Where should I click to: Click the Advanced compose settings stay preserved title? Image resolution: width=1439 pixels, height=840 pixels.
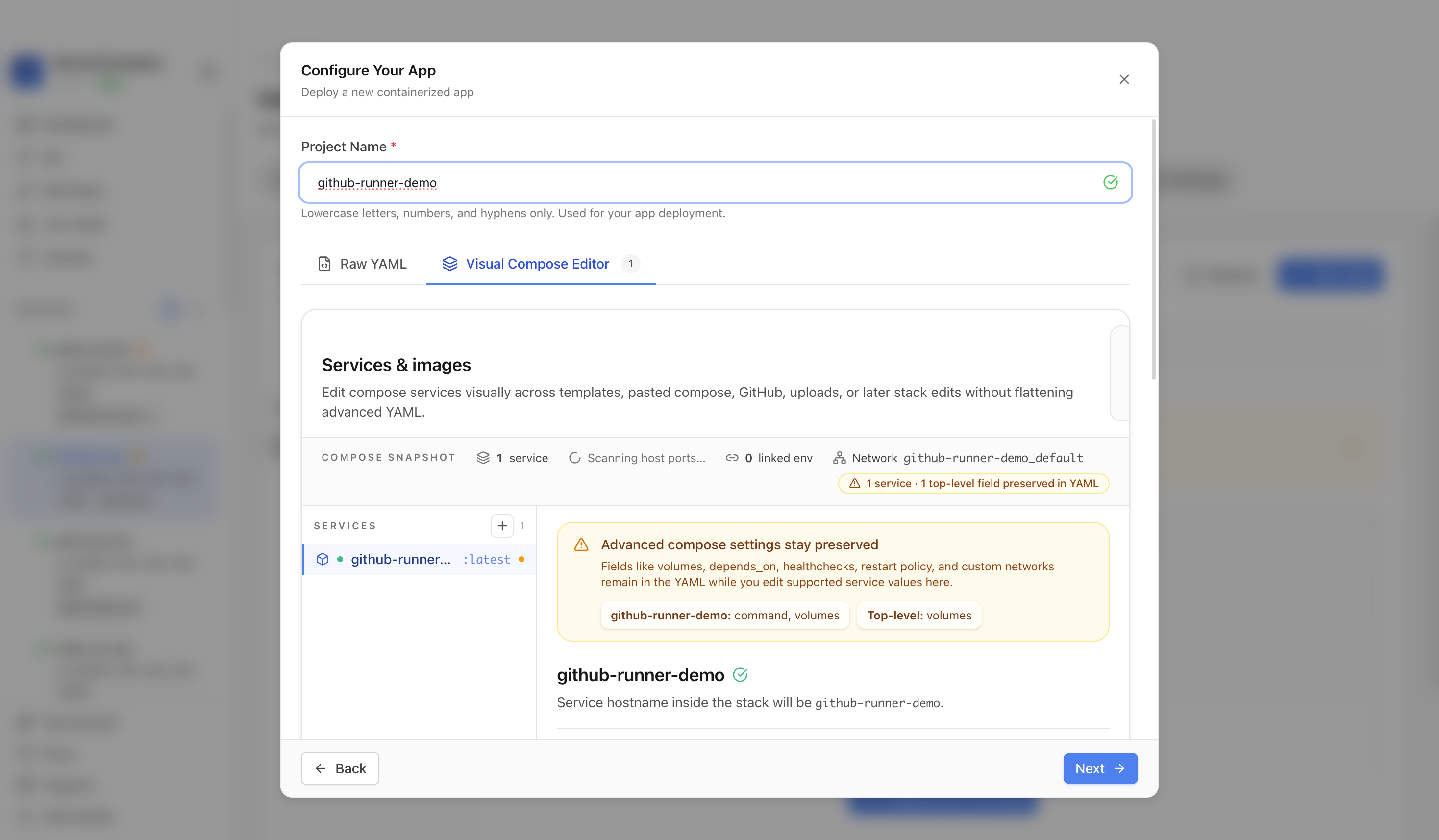pyautogui.click(x=739, y=545)
